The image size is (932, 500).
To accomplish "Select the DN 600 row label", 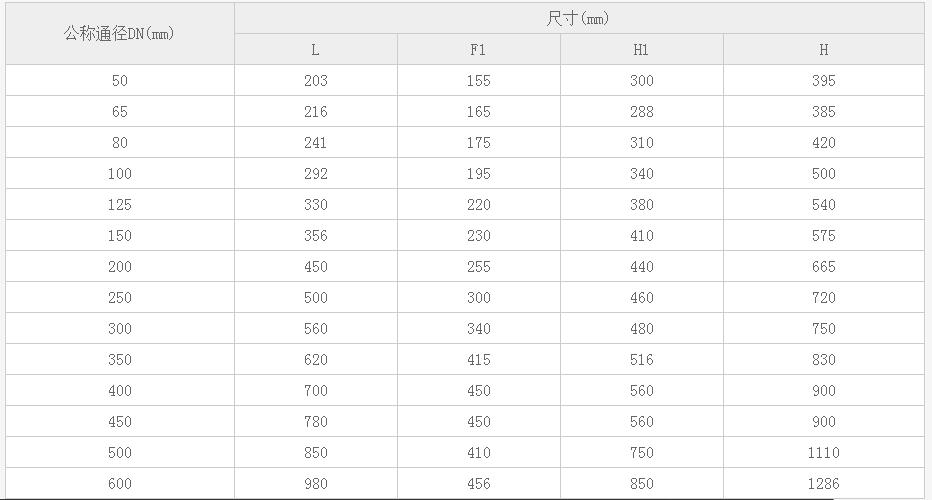I will click(120, 484).
